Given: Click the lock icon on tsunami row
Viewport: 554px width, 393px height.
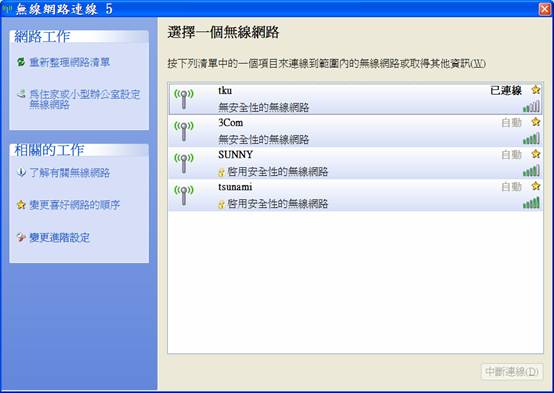Looking at the screenshot, I should coord(221,204).
